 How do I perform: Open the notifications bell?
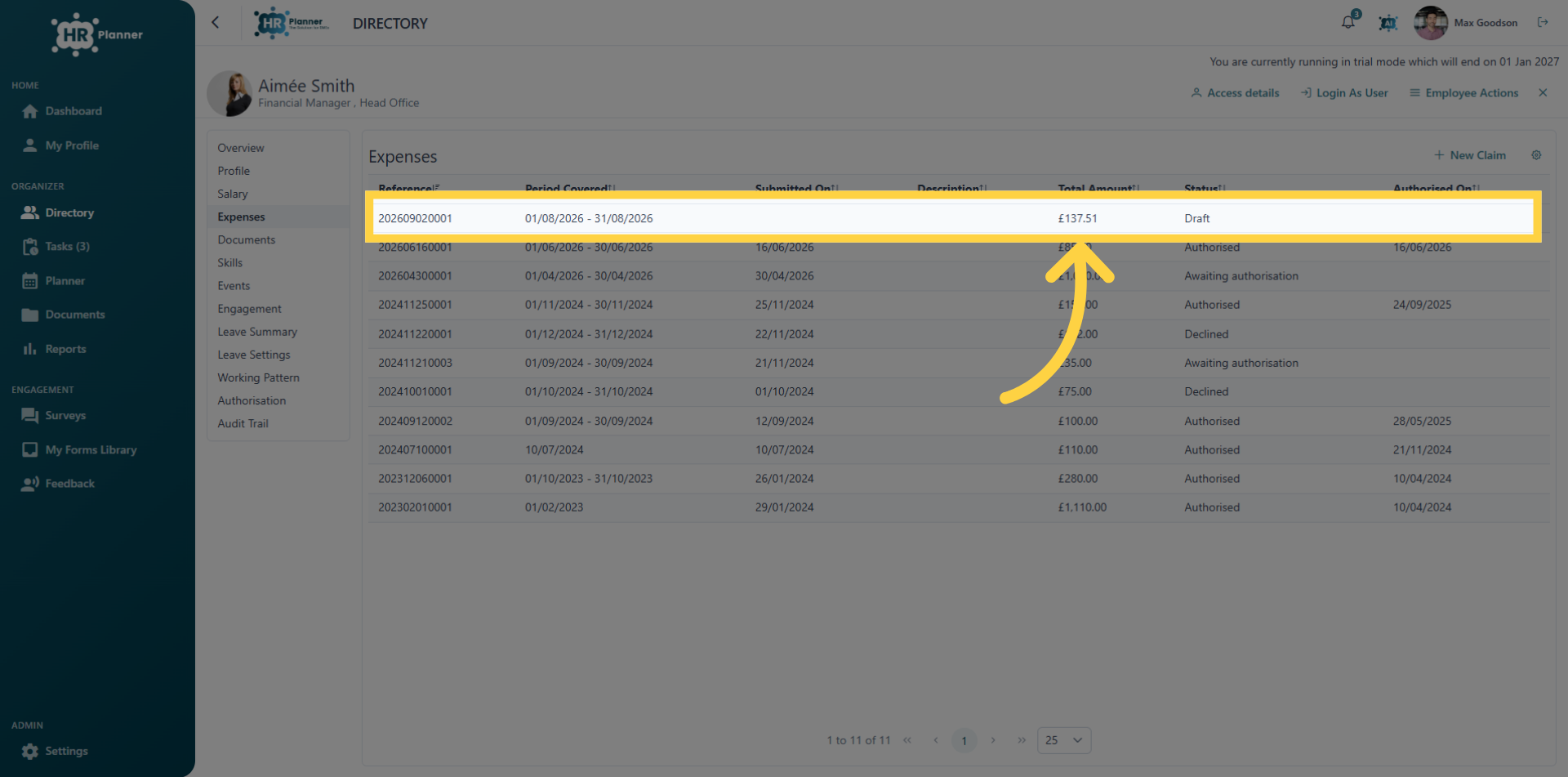(1348, 22)
